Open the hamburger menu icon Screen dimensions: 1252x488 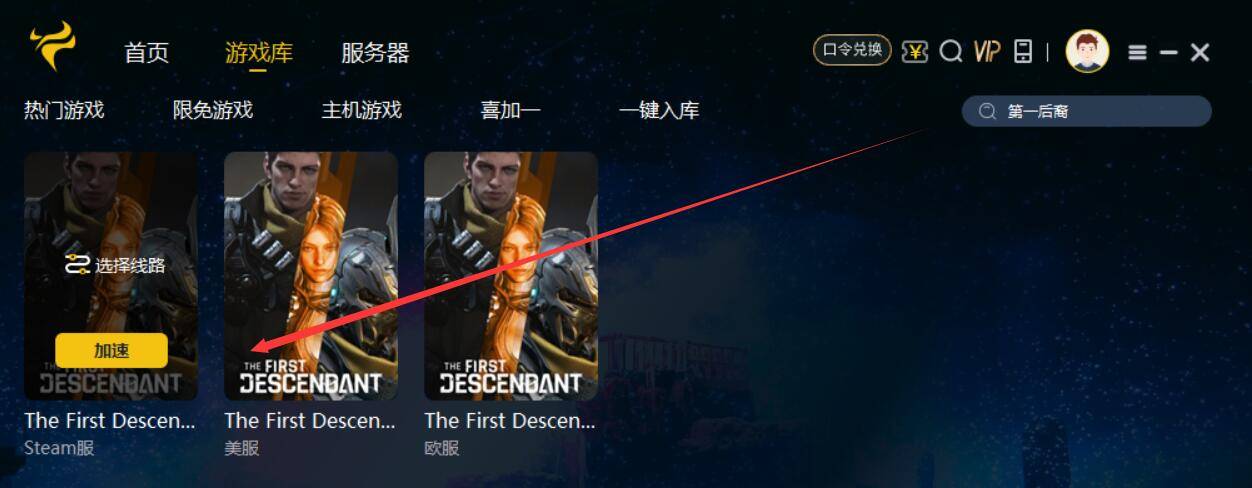(x=1137, y=52)
